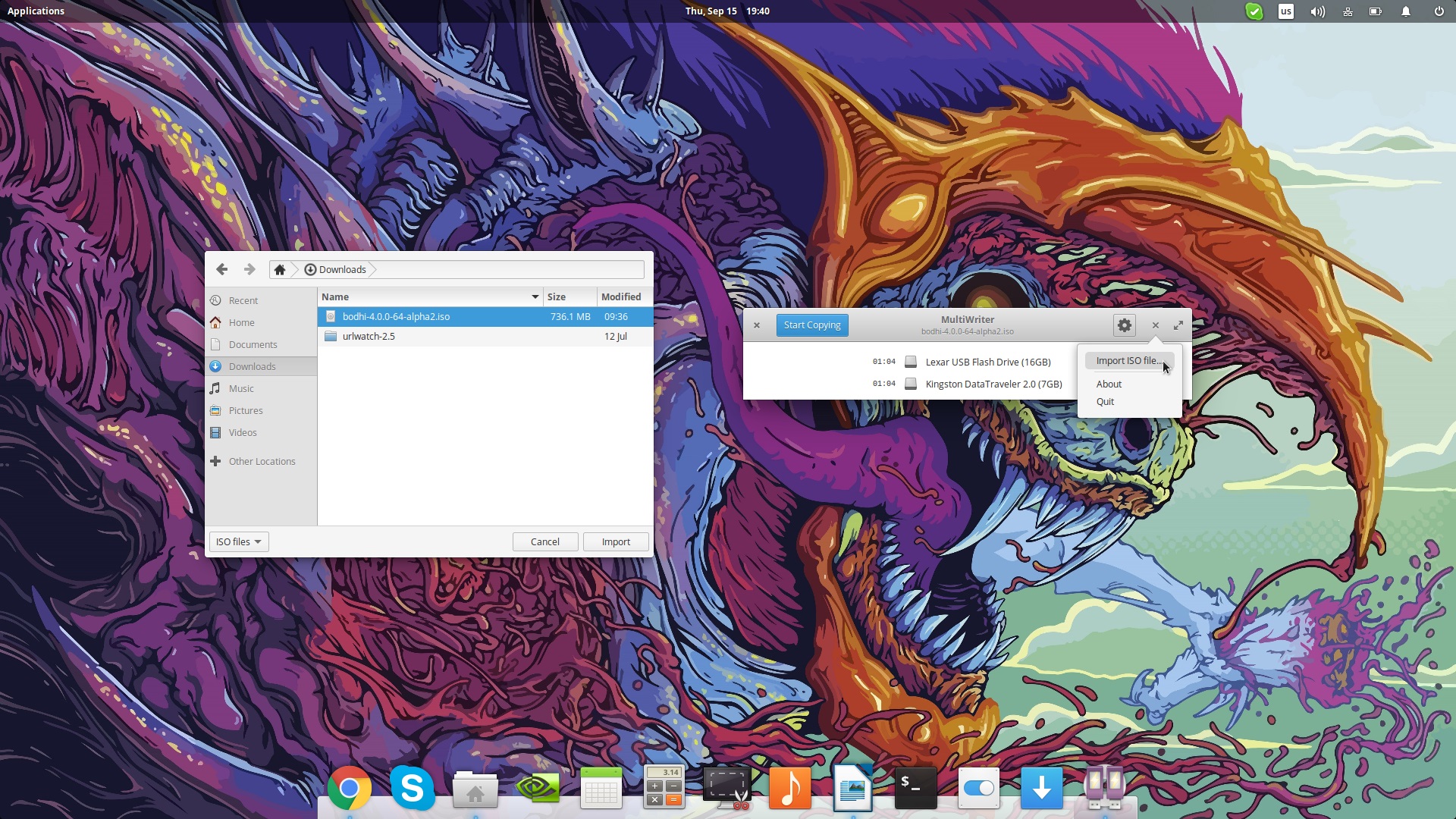The width and height of the screenshot is (1456, 819).
Task: Open Music in sidebar
Action: 261,388
